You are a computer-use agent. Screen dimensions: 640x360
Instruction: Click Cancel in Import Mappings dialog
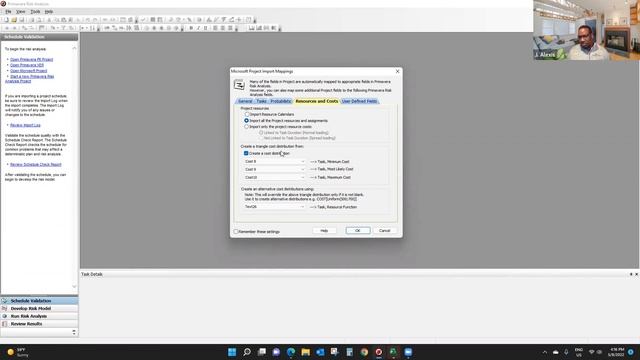click(384, 231)
